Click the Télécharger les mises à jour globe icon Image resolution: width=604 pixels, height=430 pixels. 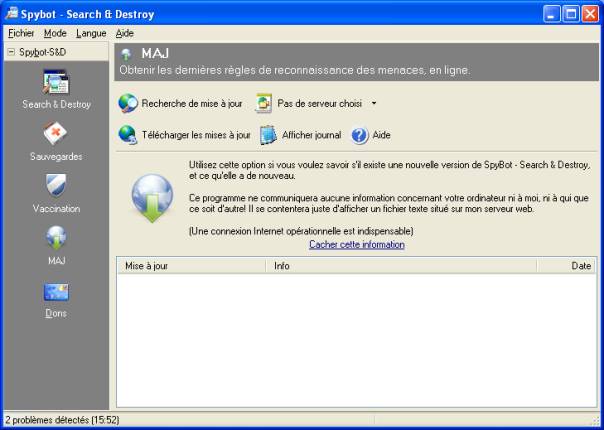click(x=128, y=135)
